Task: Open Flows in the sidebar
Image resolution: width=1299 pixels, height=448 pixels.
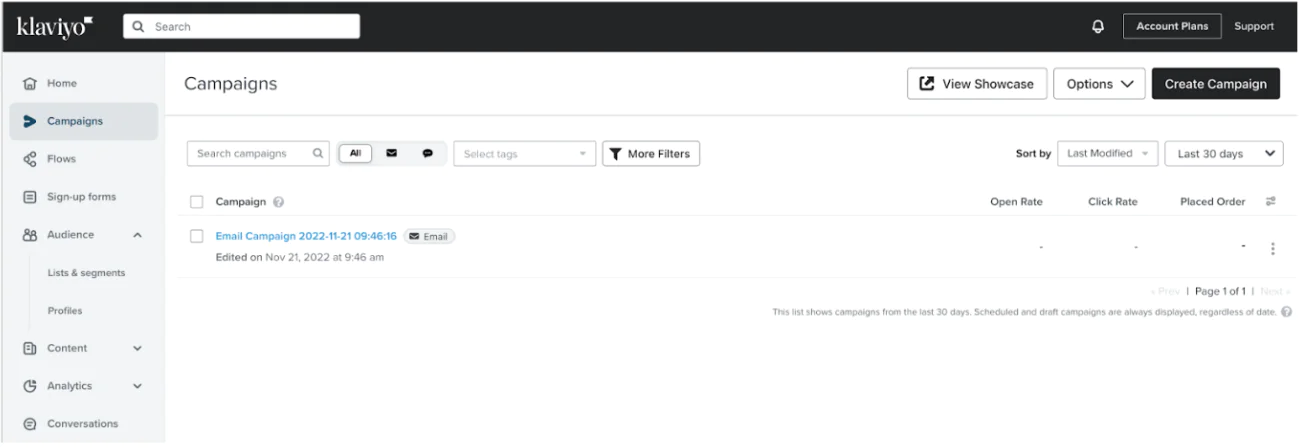Action: coord(61,159)
